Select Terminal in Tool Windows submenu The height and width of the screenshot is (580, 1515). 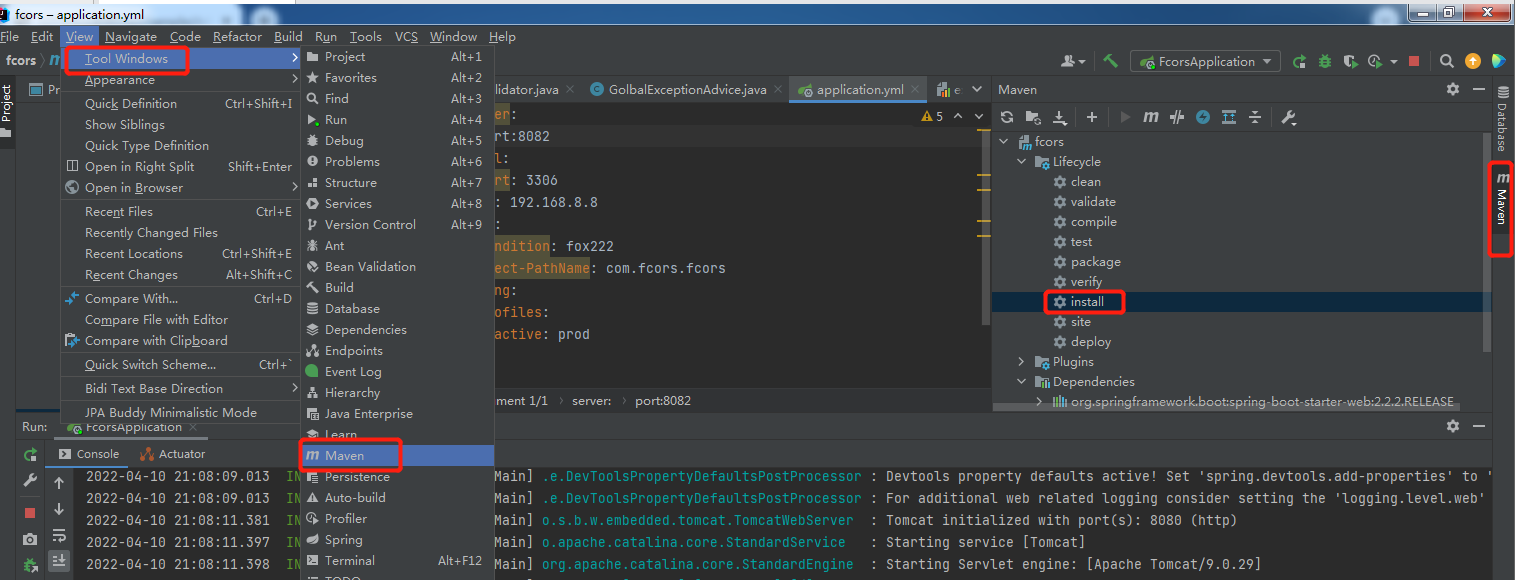[x=398, y=560]
